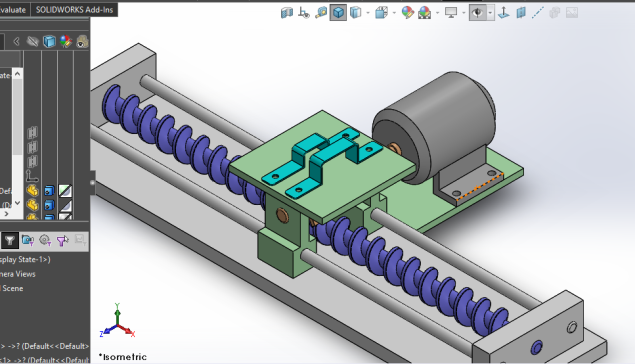635x364 pixels.
Task: Click Appearances column header color ball
Action: click(x=66, y=41)
